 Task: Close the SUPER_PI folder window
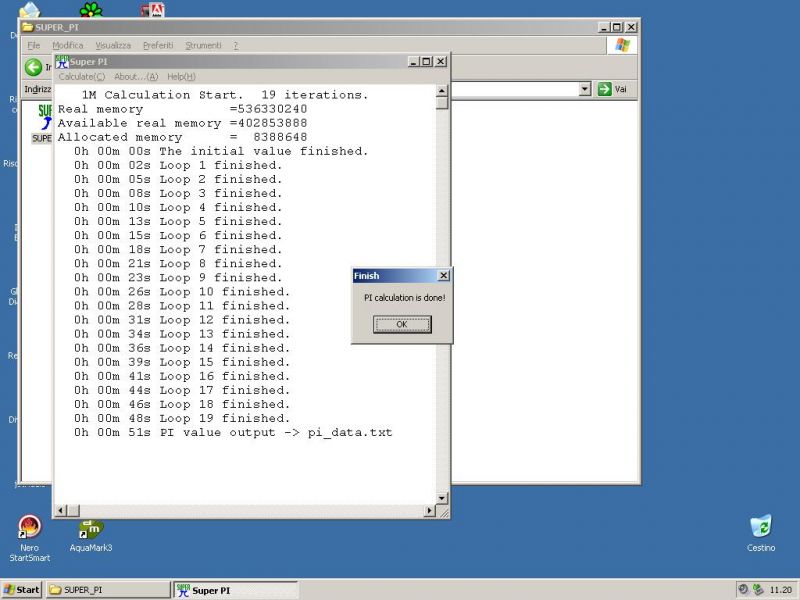[x=631, y=27]
